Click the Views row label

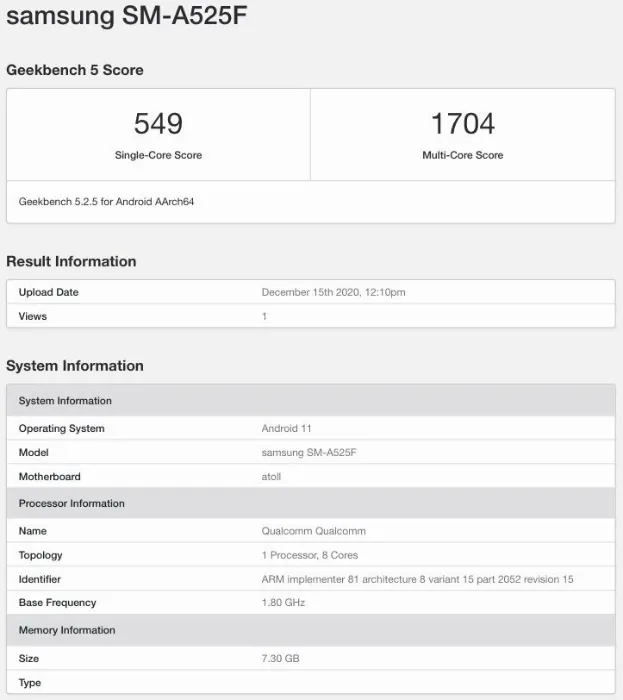tap(33, 316)
